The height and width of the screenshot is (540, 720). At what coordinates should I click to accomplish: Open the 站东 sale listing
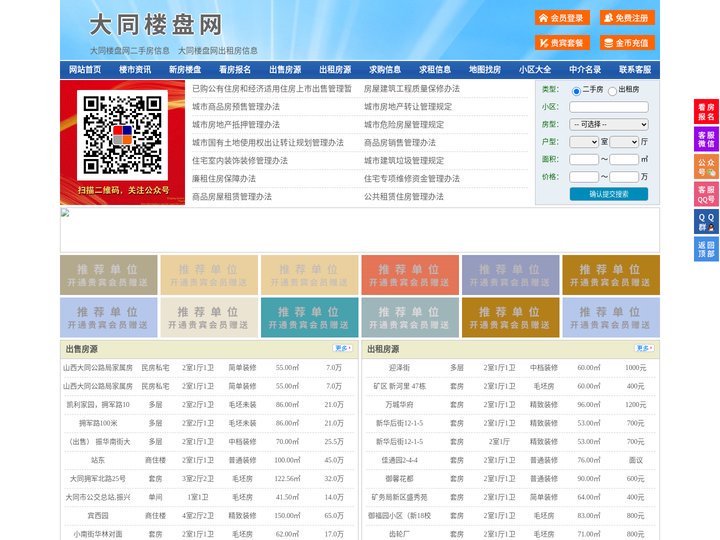[98, 460]
